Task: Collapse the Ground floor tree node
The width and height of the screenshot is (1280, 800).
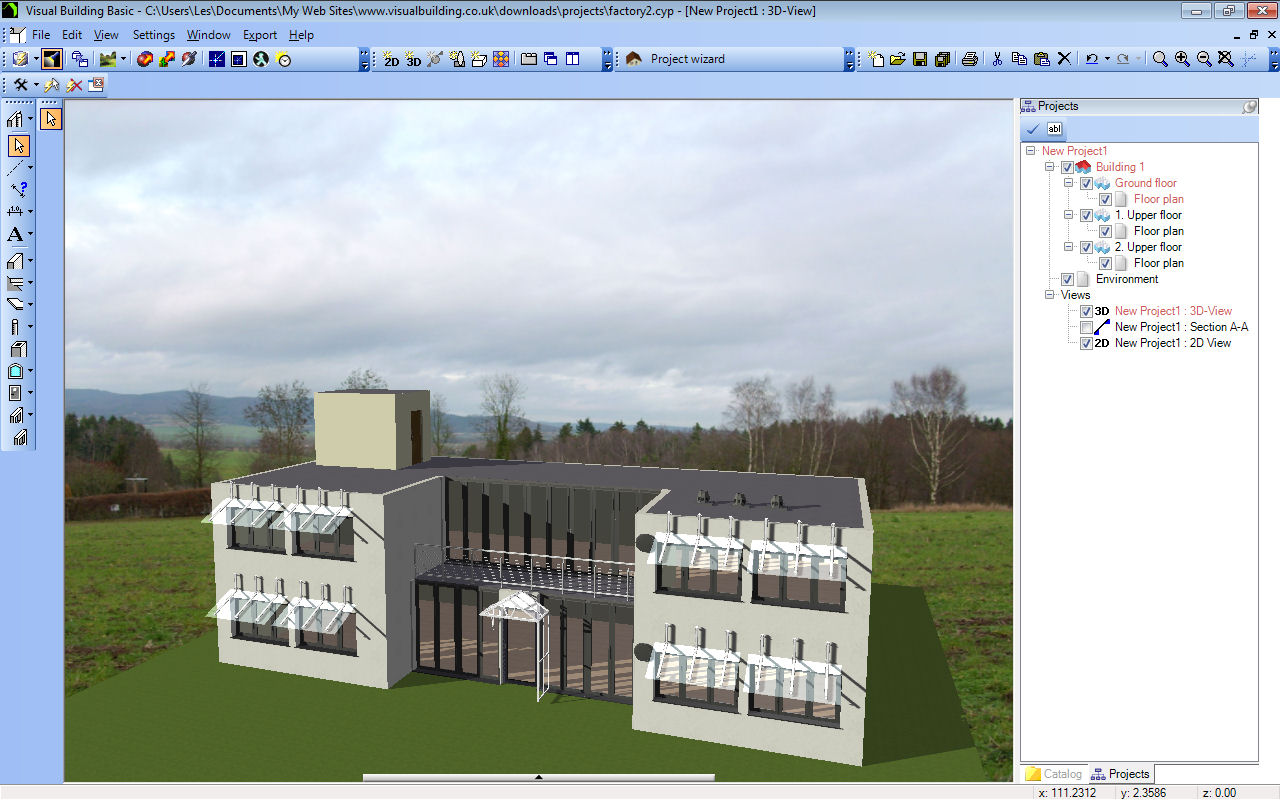Action: point(1068,183)
